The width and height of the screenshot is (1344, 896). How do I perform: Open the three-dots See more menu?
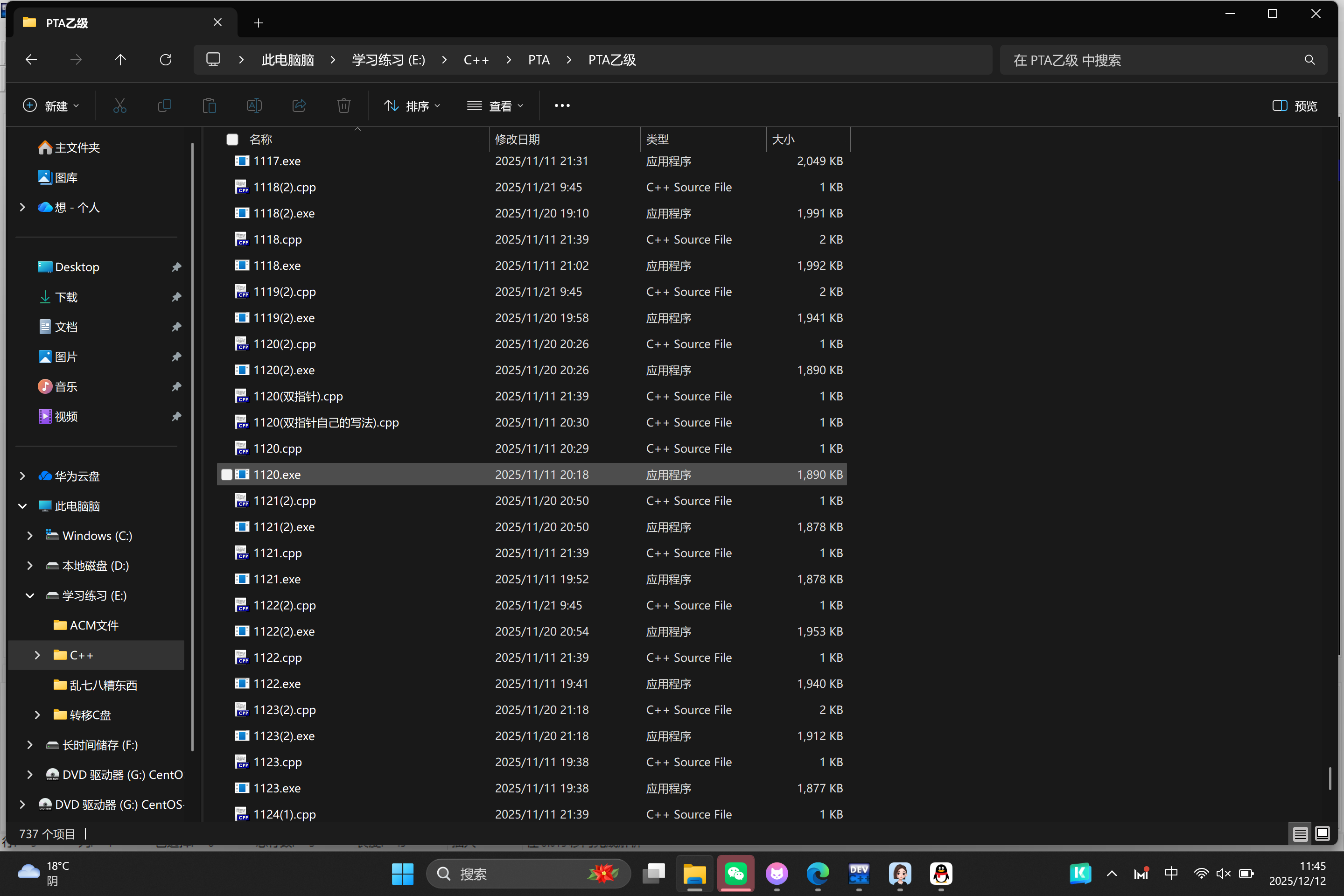click(x=562, y=106)
